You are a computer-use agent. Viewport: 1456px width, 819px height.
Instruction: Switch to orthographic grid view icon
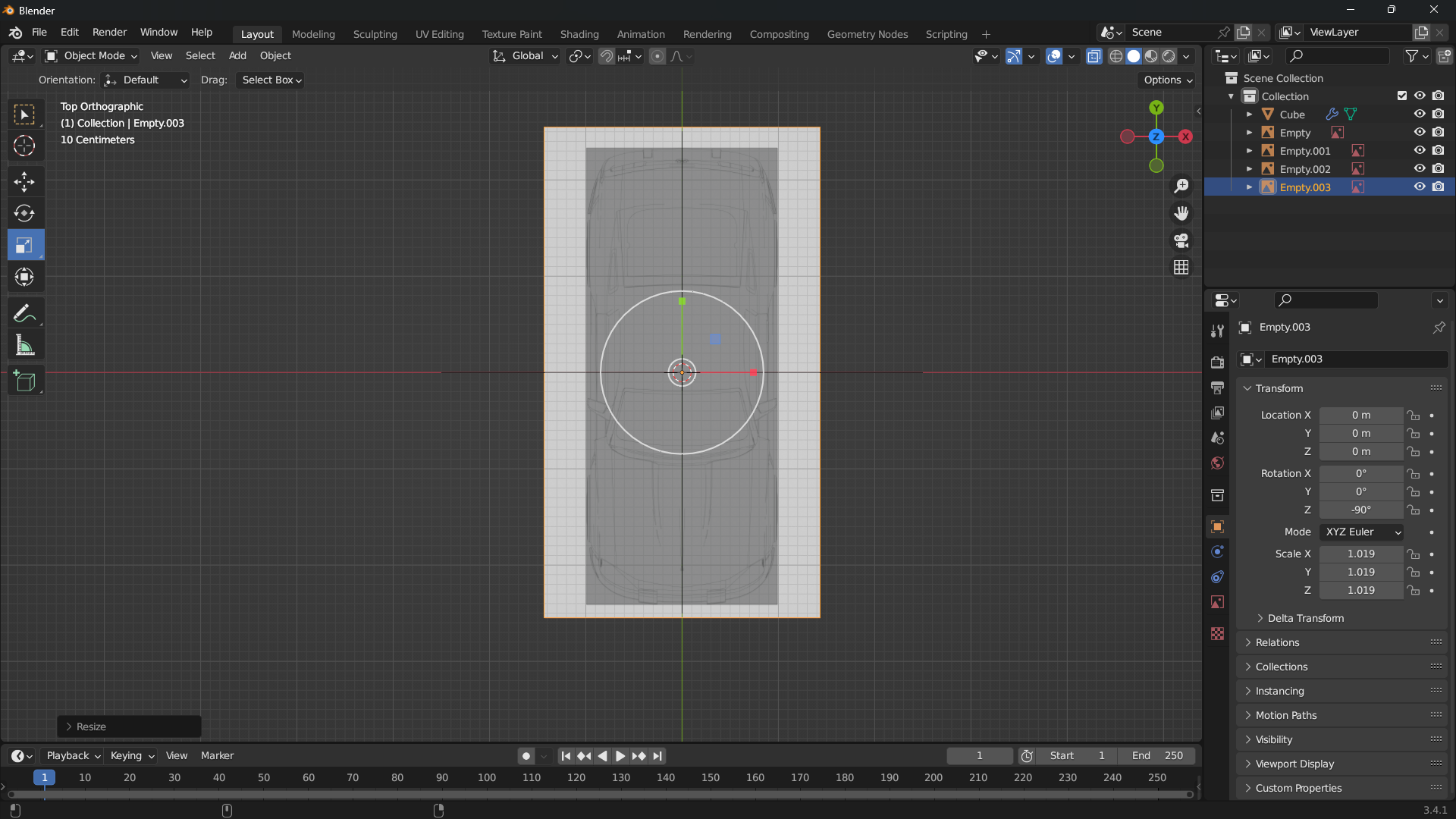pyautogui.click(x=1181, y=267)
